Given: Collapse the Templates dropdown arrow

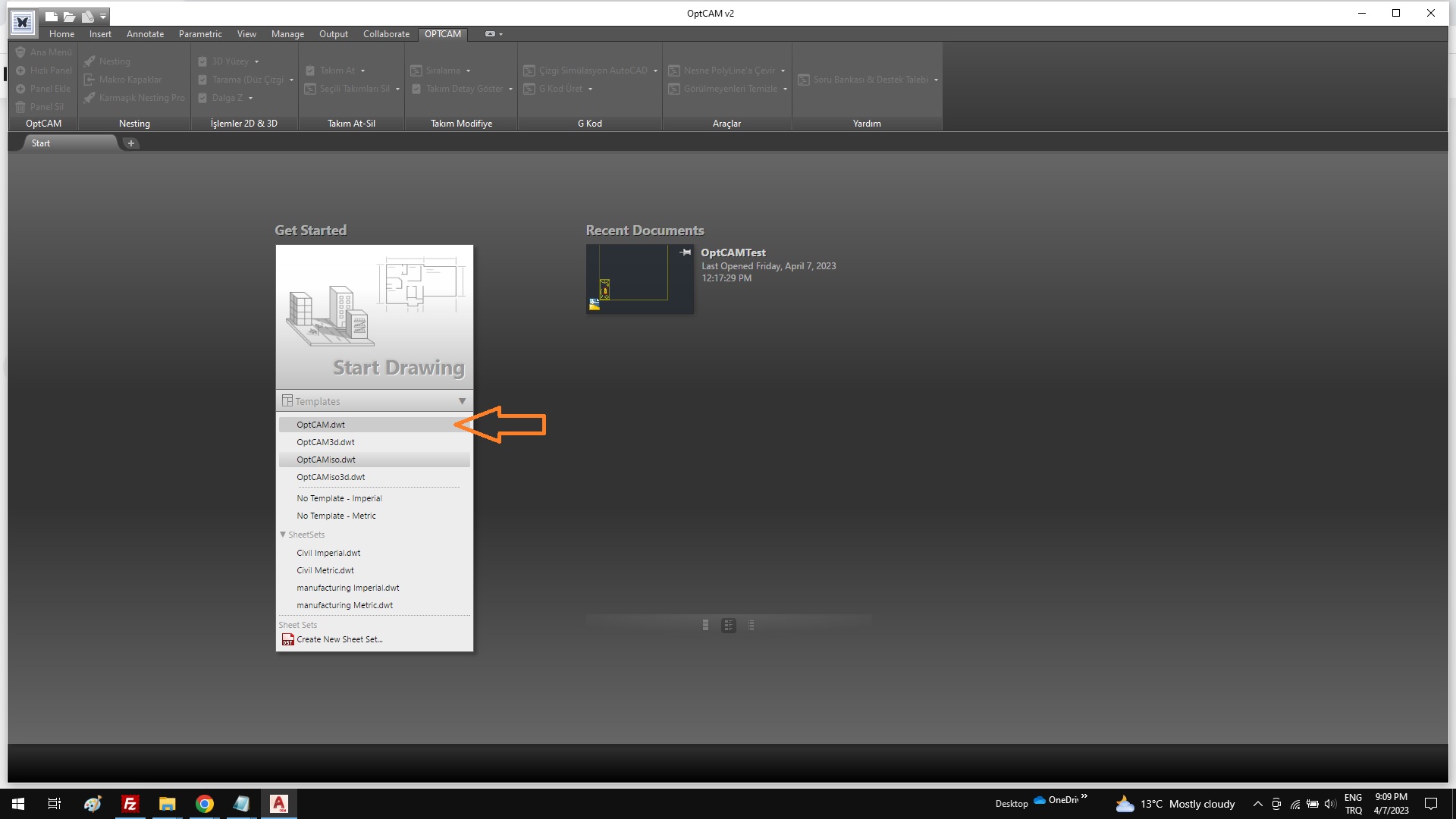Looking at the screenshot, I should coord(462,401).
